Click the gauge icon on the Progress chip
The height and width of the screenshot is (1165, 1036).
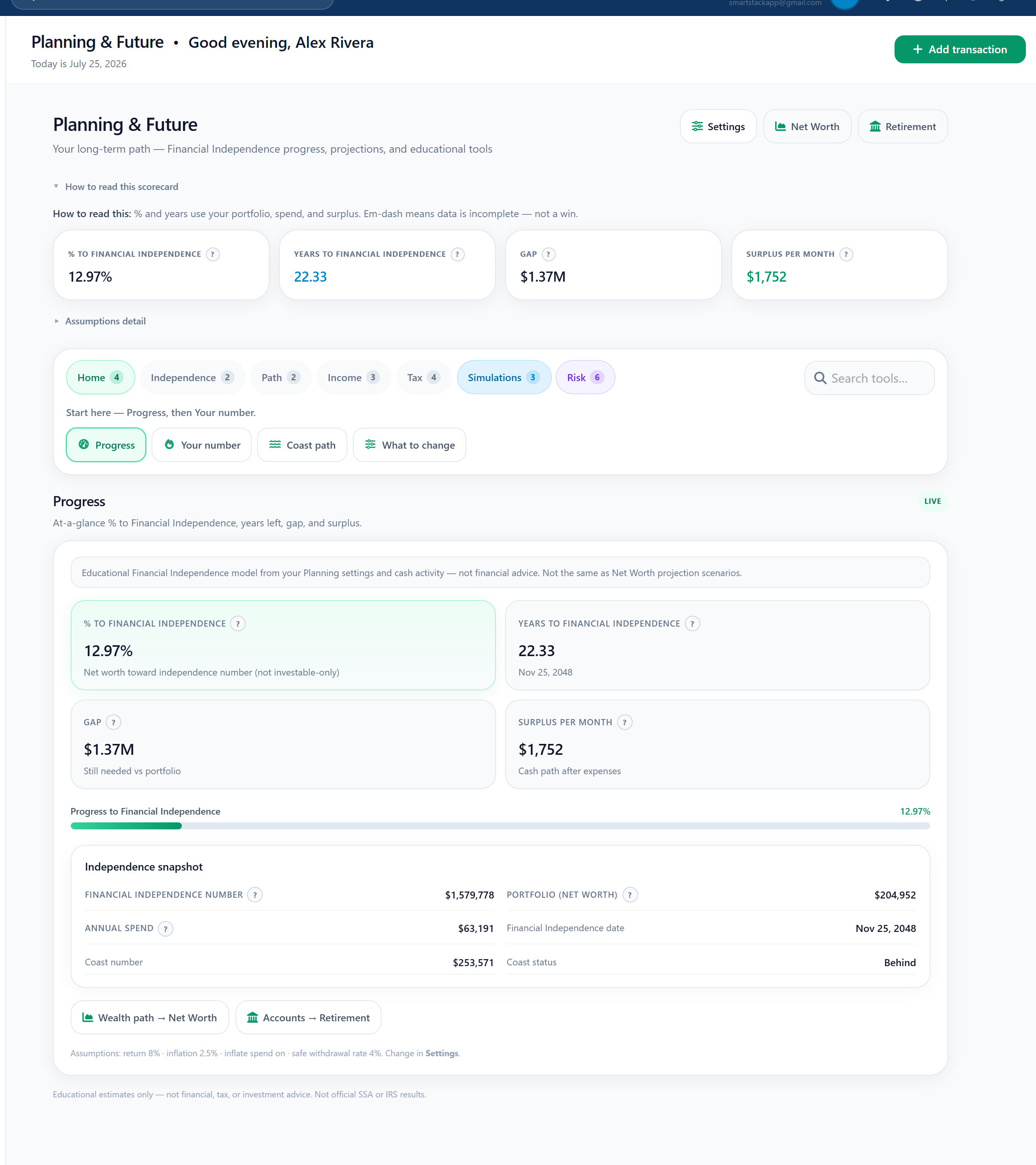coord(84,444)
